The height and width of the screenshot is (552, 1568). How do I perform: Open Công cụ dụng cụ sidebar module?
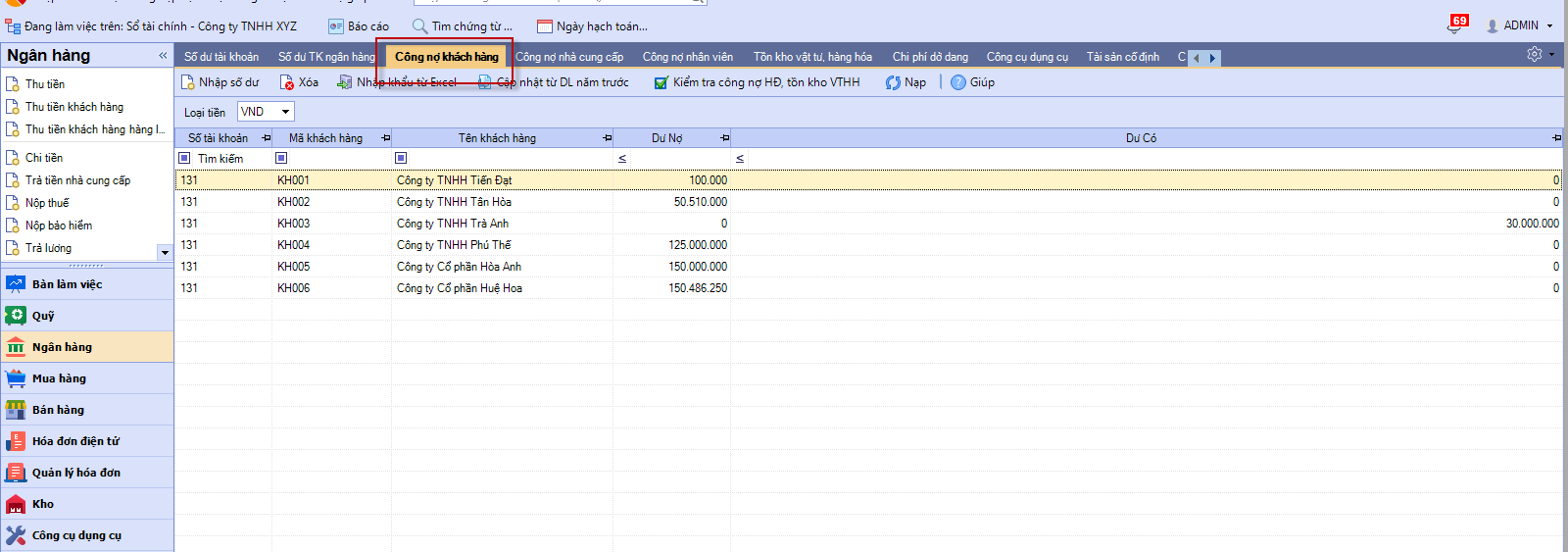87,535
